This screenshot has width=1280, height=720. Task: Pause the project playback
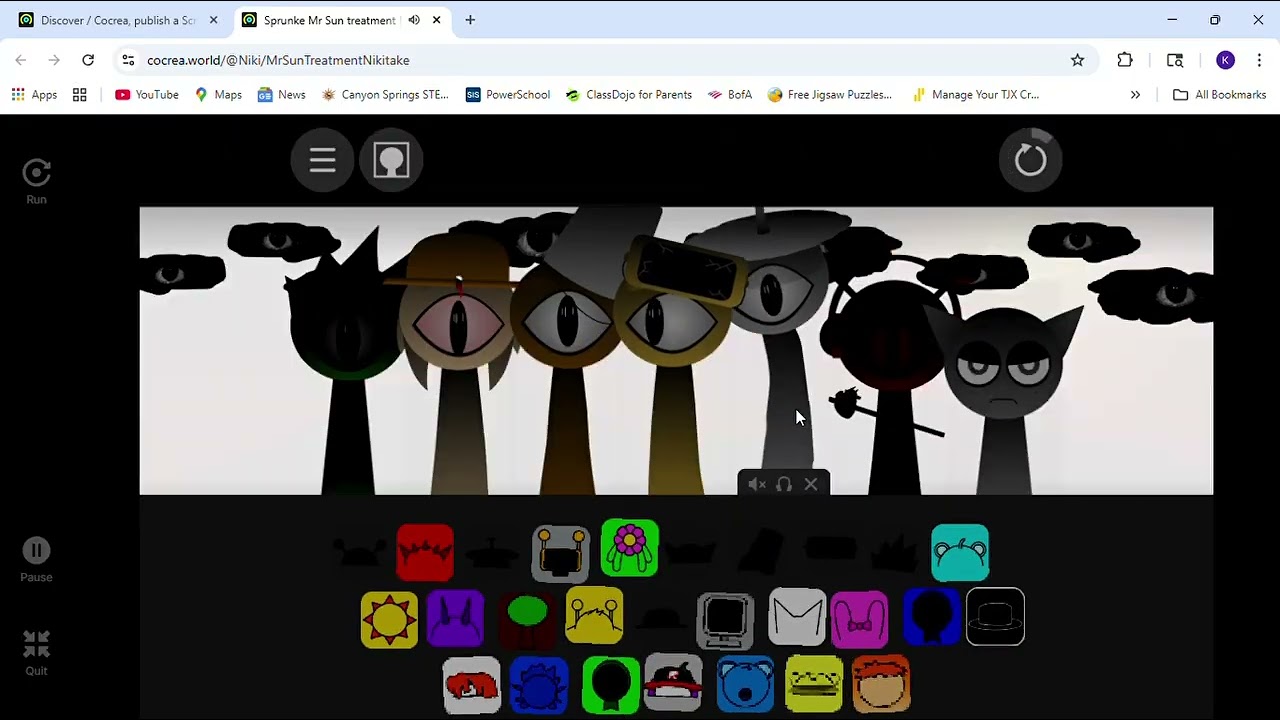(36, 560)
